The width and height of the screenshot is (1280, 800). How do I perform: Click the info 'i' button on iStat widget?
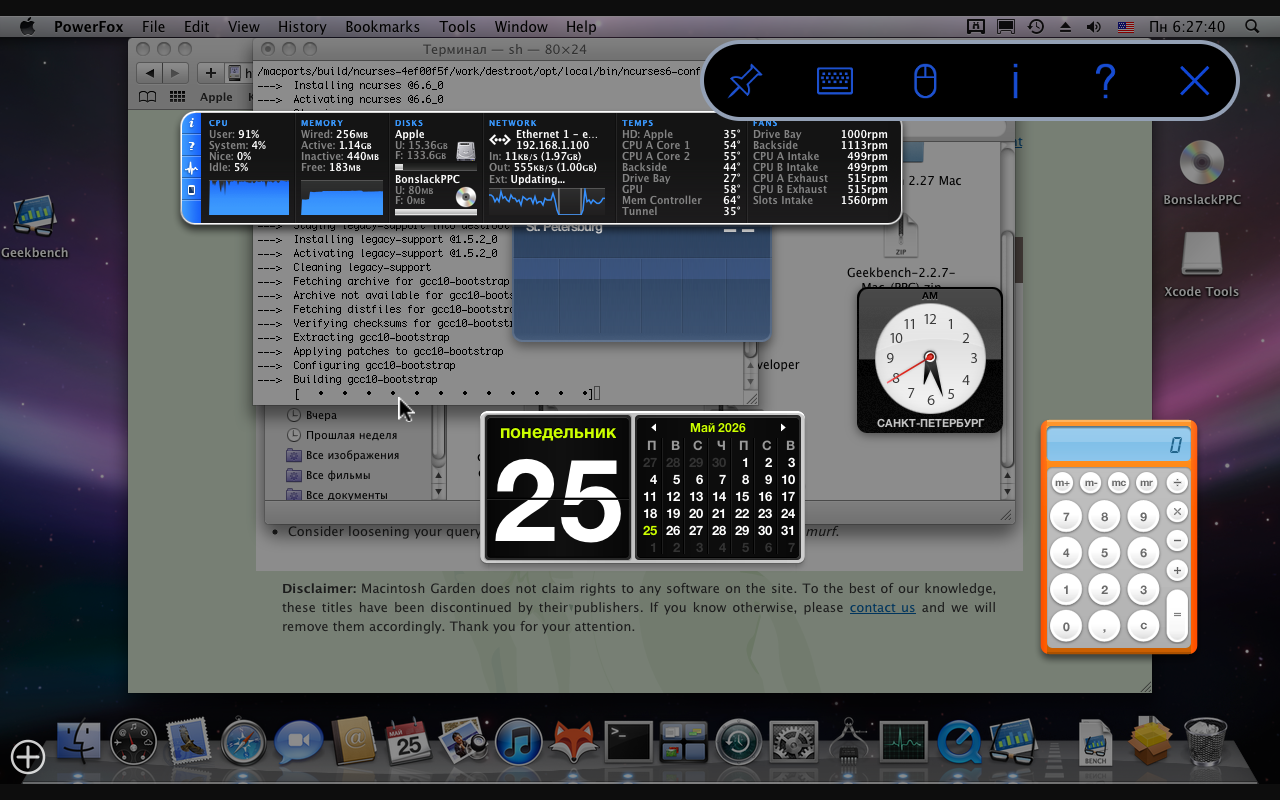coord(191,124)
